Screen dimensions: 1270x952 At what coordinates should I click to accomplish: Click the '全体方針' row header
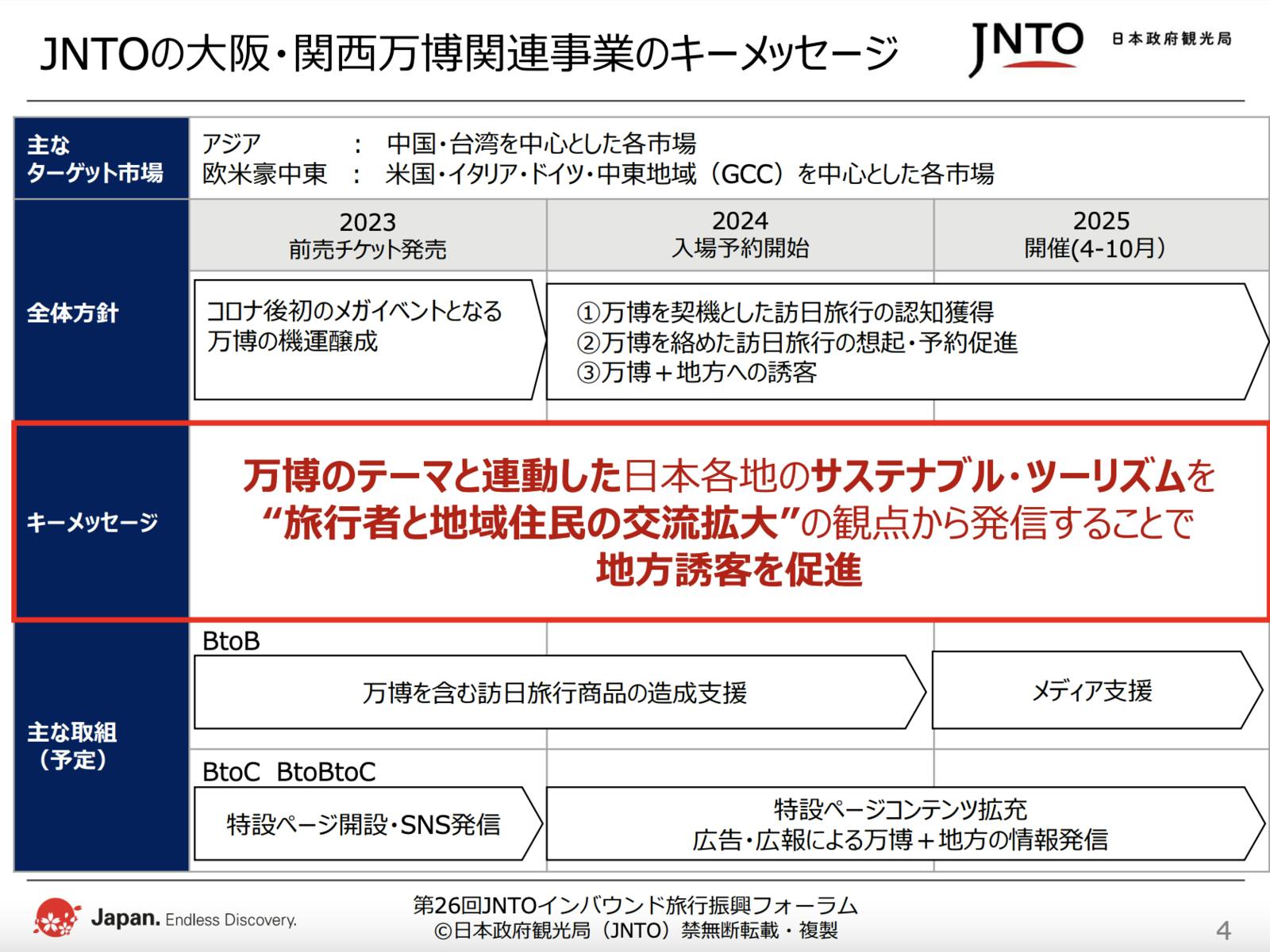102,311
